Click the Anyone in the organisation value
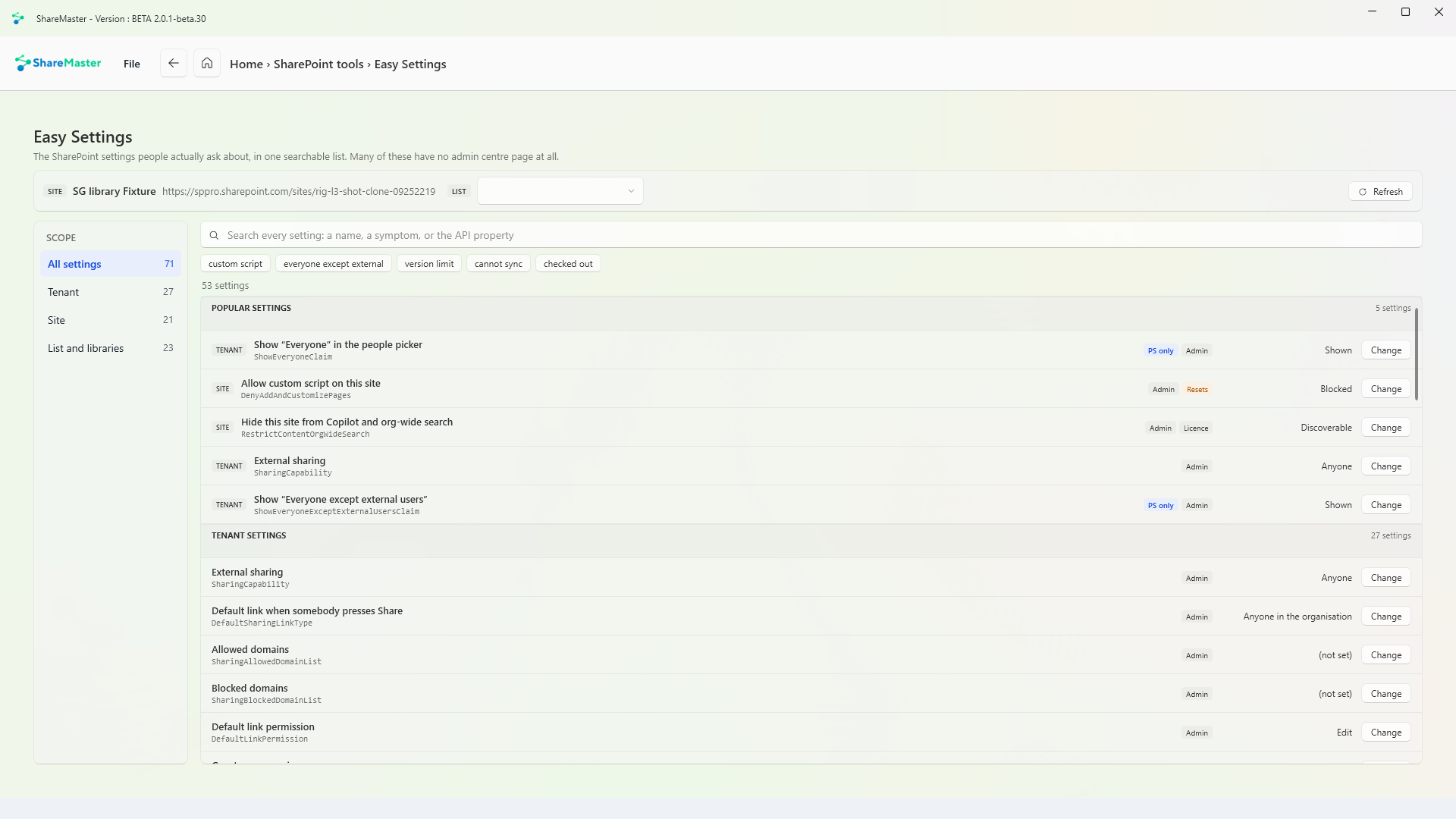The width and height of the screenshot is (1456, 819). pyautogui.click(x=1298, y=617)
